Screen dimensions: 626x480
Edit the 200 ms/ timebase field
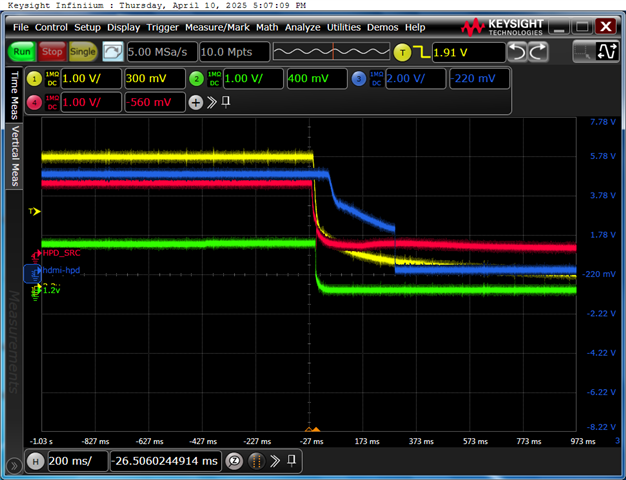(x=77, y=461)
